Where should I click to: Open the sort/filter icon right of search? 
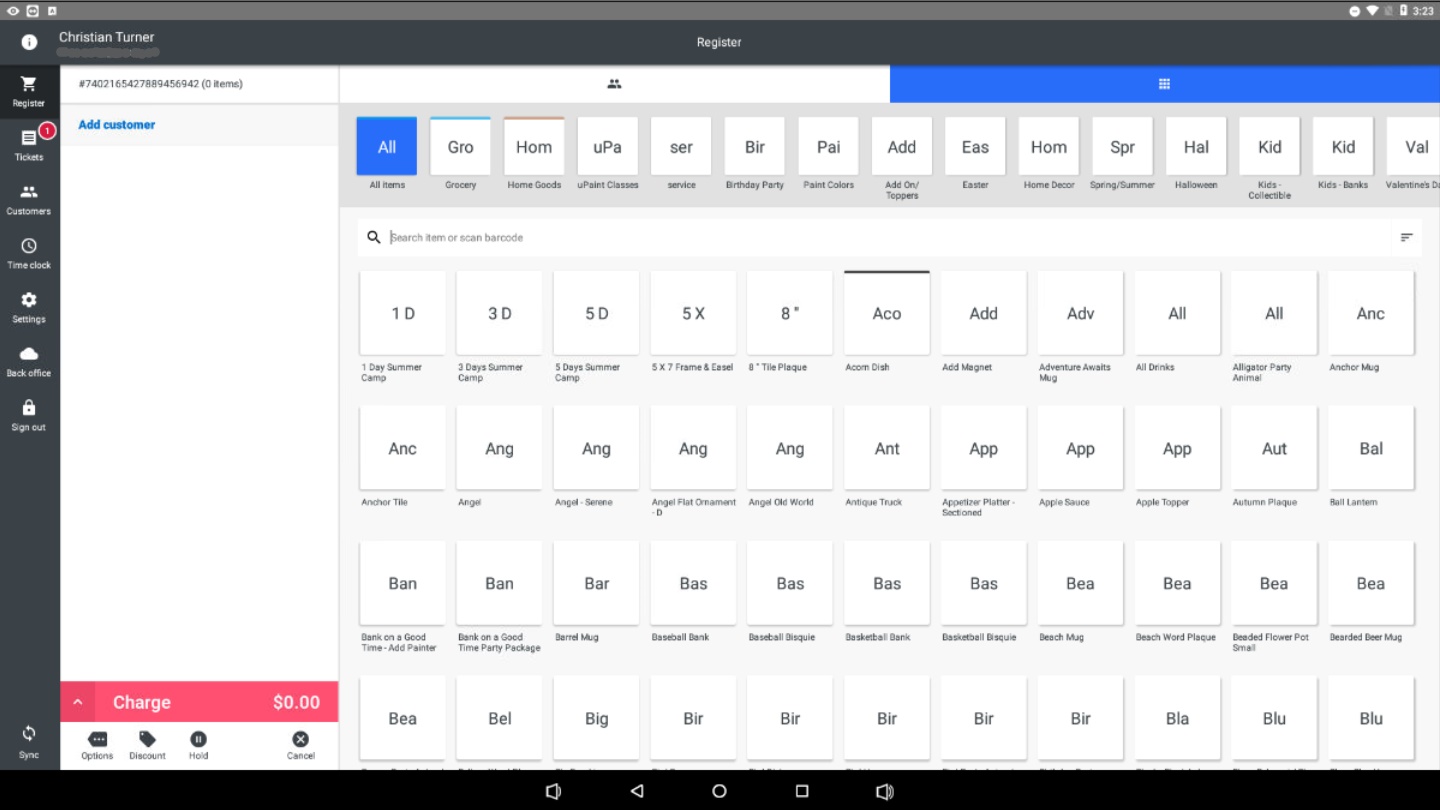coord(1406,237)
